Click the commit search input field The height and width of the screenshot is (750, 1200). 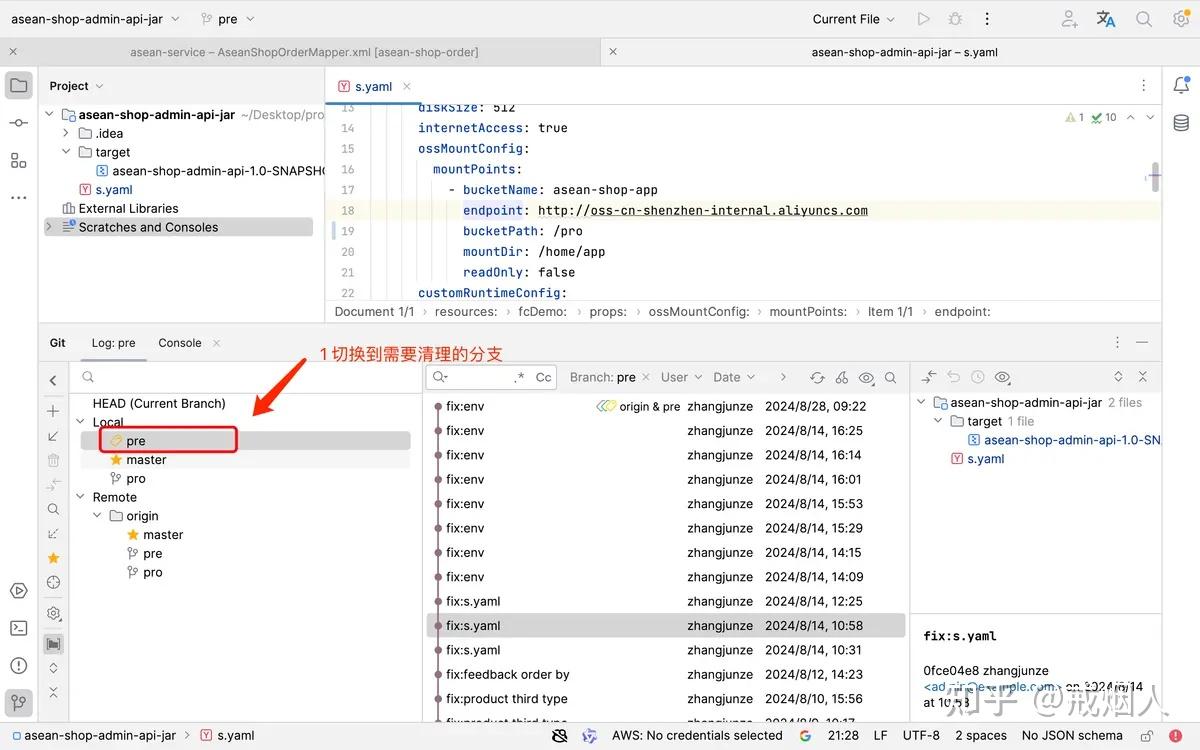(x=490, y=377)
